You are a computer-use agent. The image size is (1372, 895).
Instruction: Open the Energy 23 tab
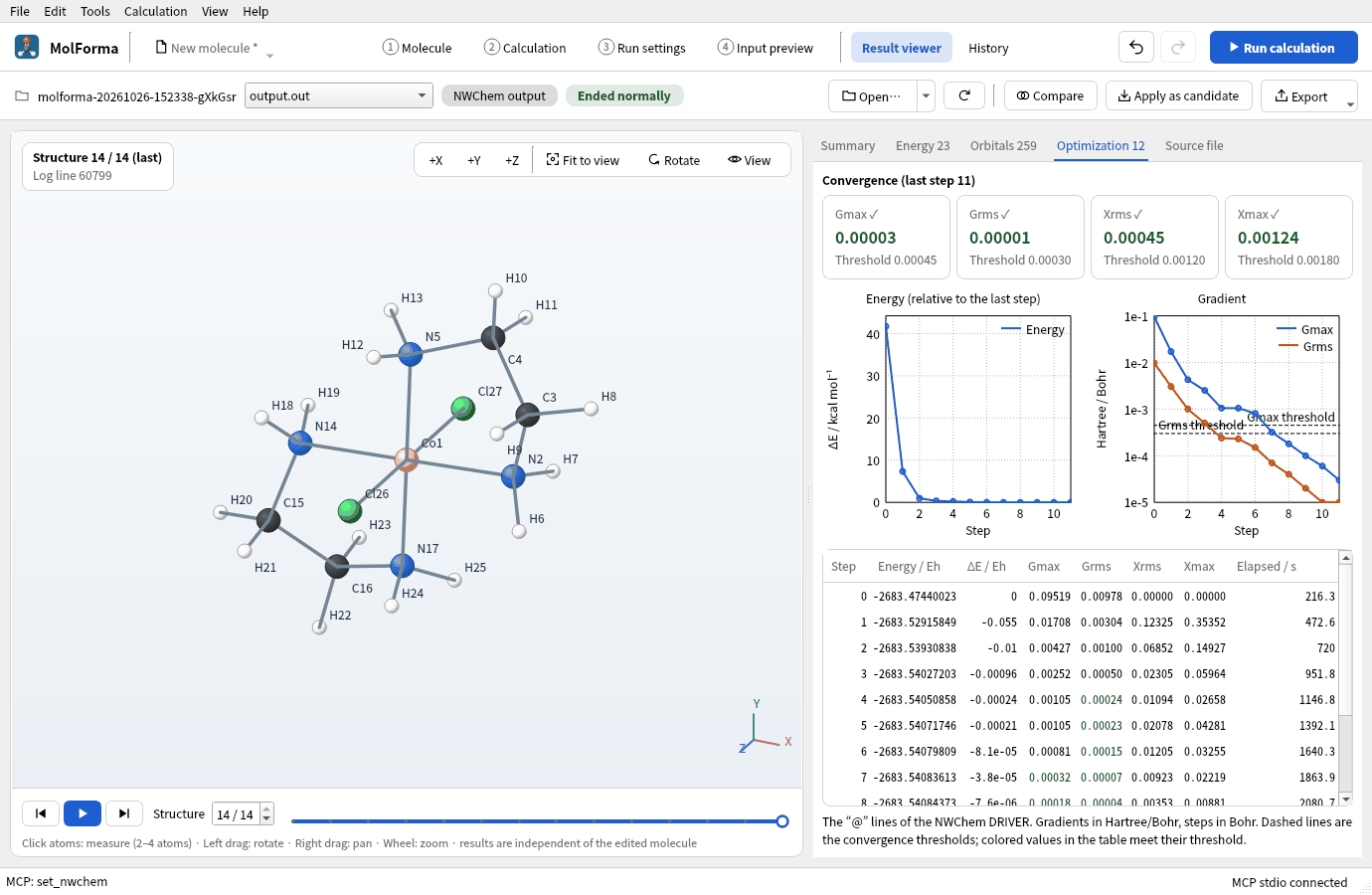pos(923,145)
